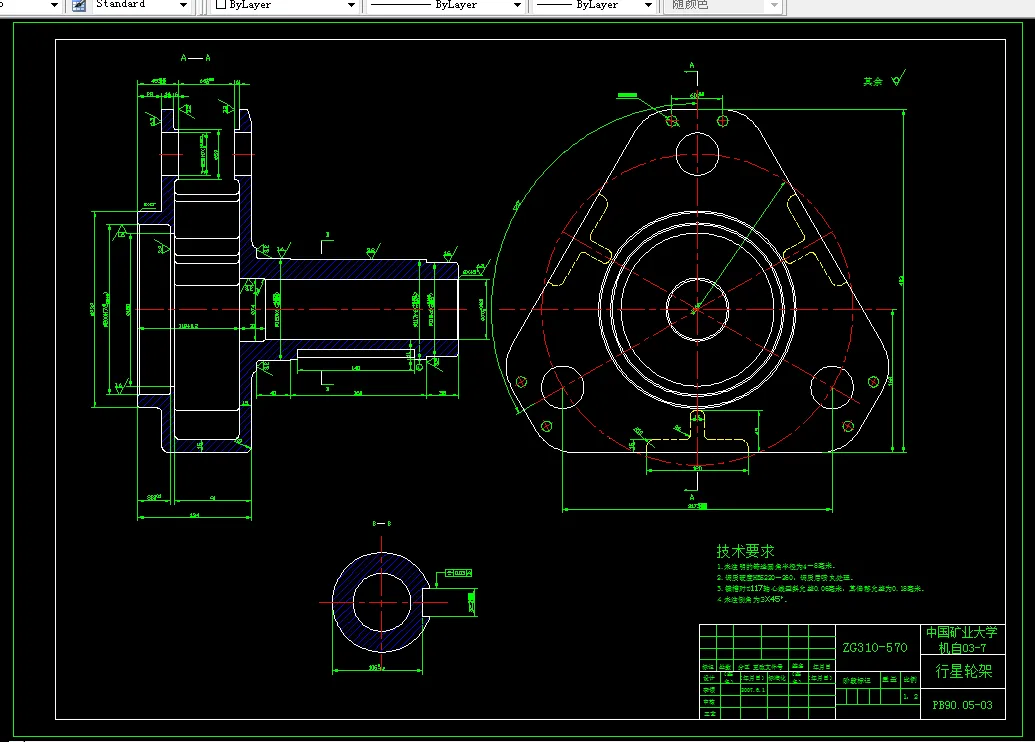
Task: Select the B—B section label
Action: tap(382, 523)
